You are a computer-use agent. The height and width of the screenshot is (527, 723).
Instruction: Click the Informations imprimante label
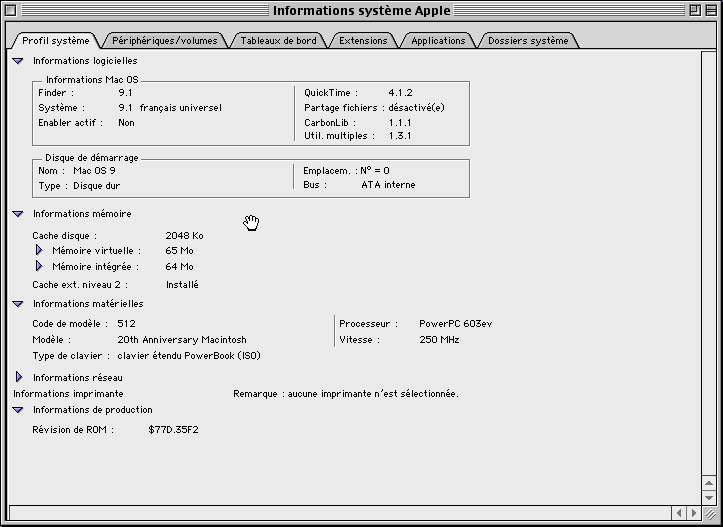point(68,394)
